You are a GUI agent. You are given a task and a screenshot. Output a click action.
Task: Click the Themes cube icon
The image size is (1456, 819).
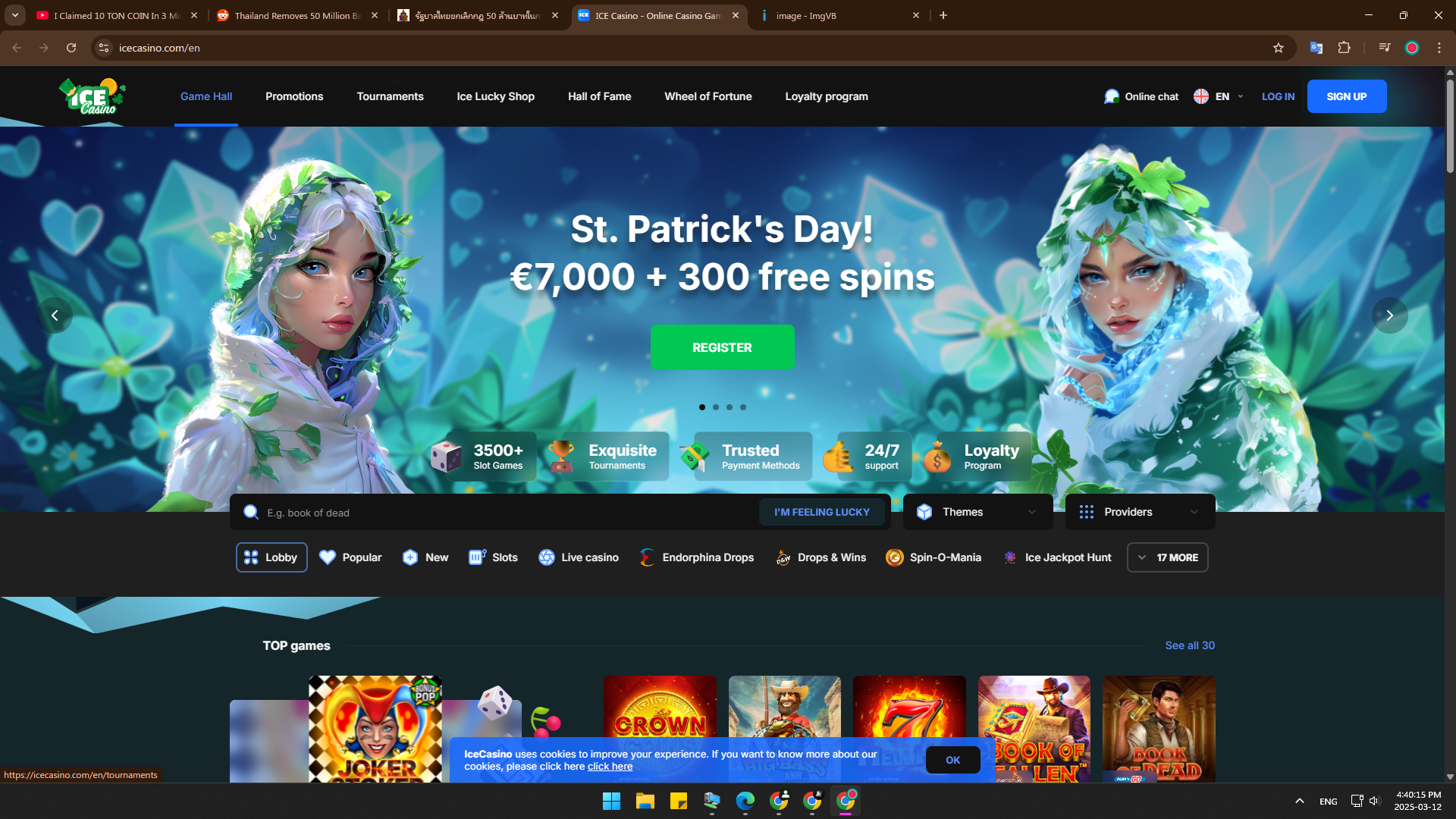pyautogui.click(x=924, y=512)
